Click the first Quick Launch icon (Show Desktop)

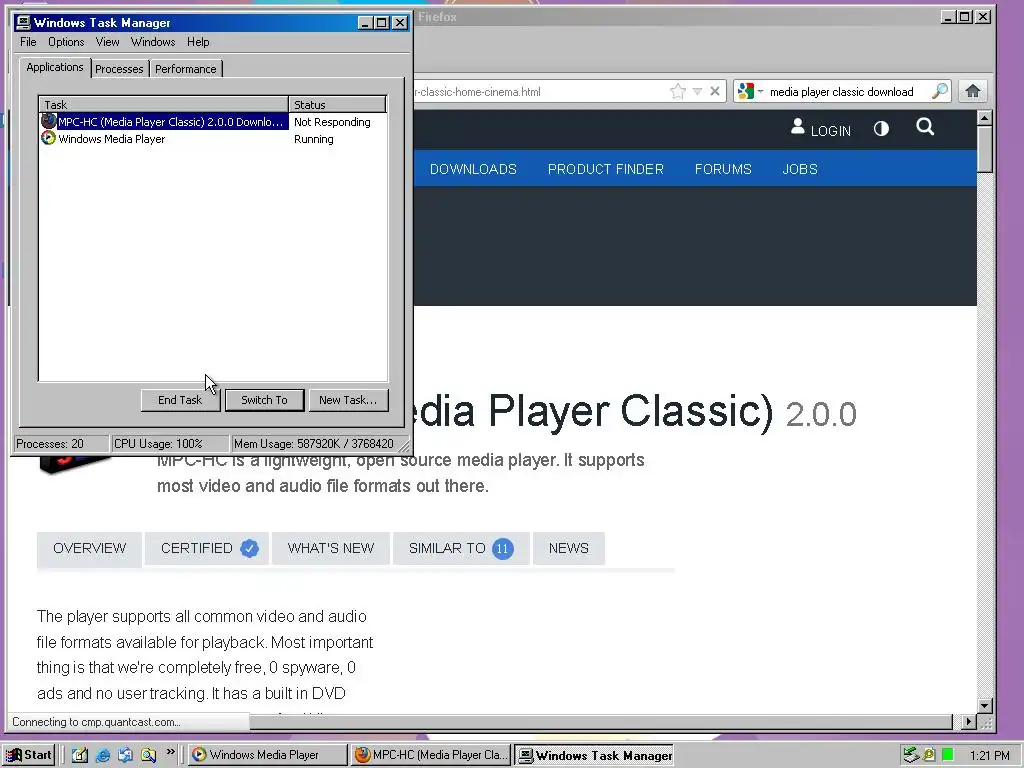click(x=80, y=755)
